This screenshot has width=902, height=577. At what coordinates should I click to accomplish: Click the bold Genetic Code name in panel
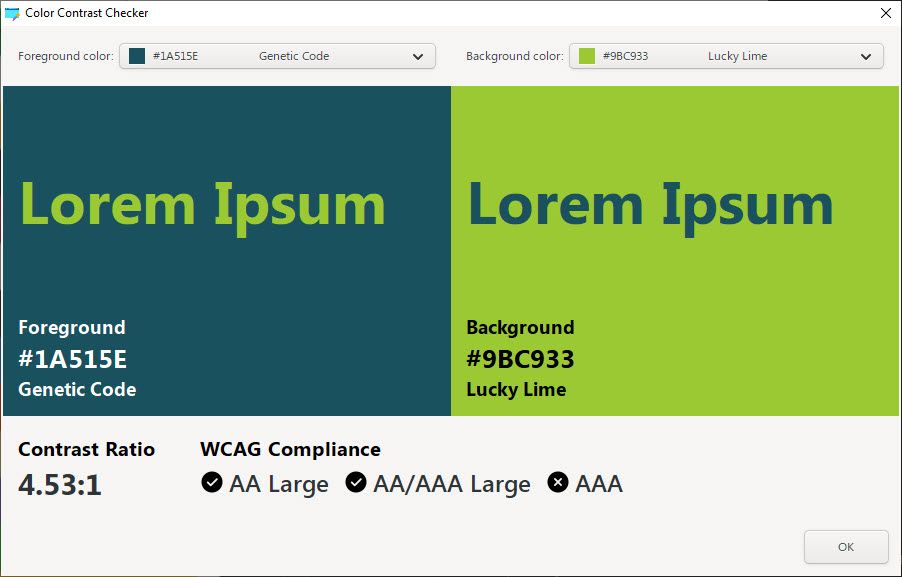(77, 389)
